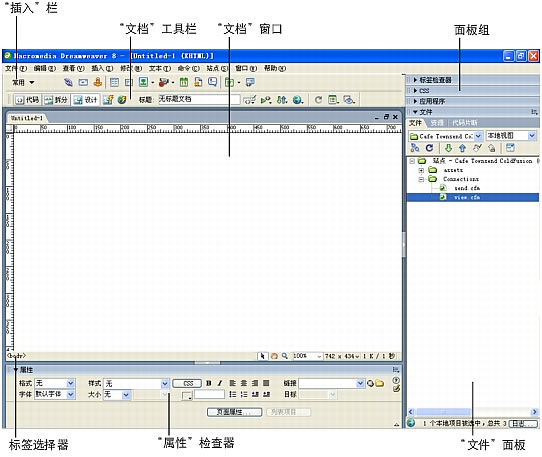This screenshot has height=457, width=542.
Task: Click the No Browser Check Errors icon
Action: [249, 100]
